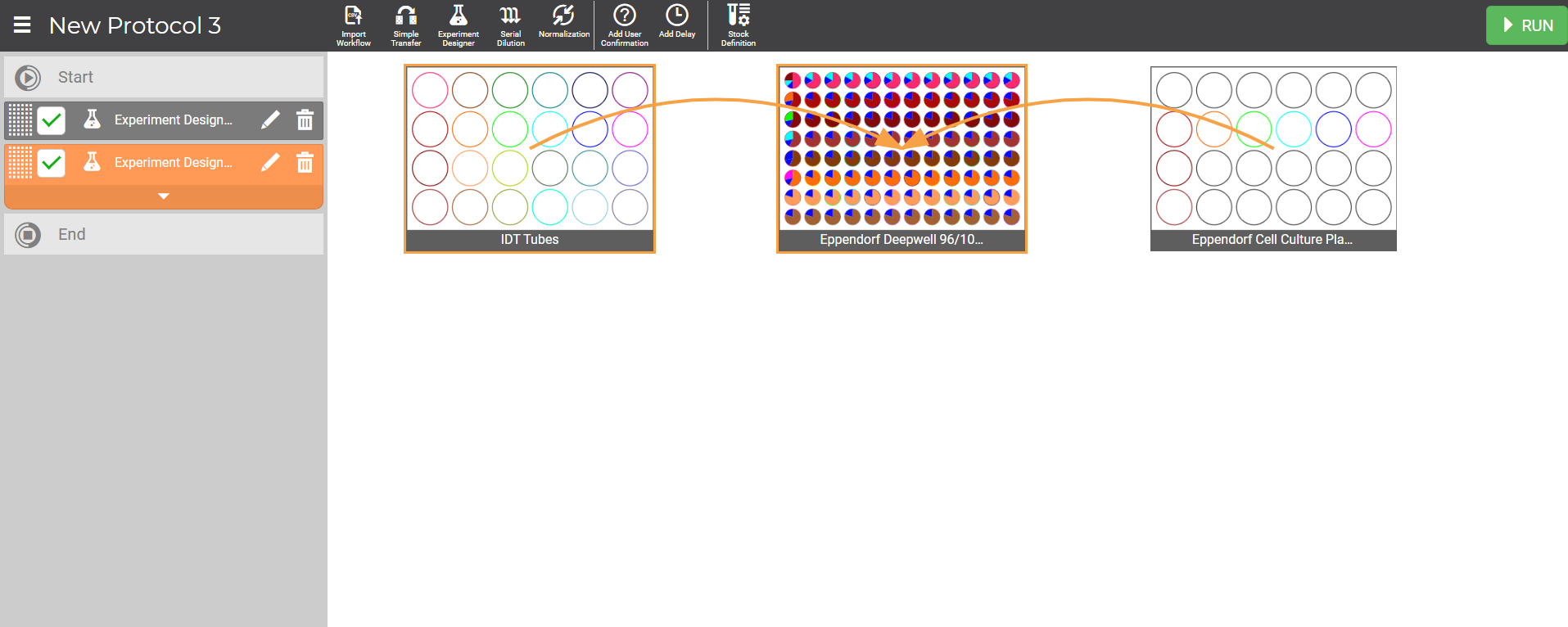
Task: Insert an Add Delay step
Action: (x=677, y=22)
